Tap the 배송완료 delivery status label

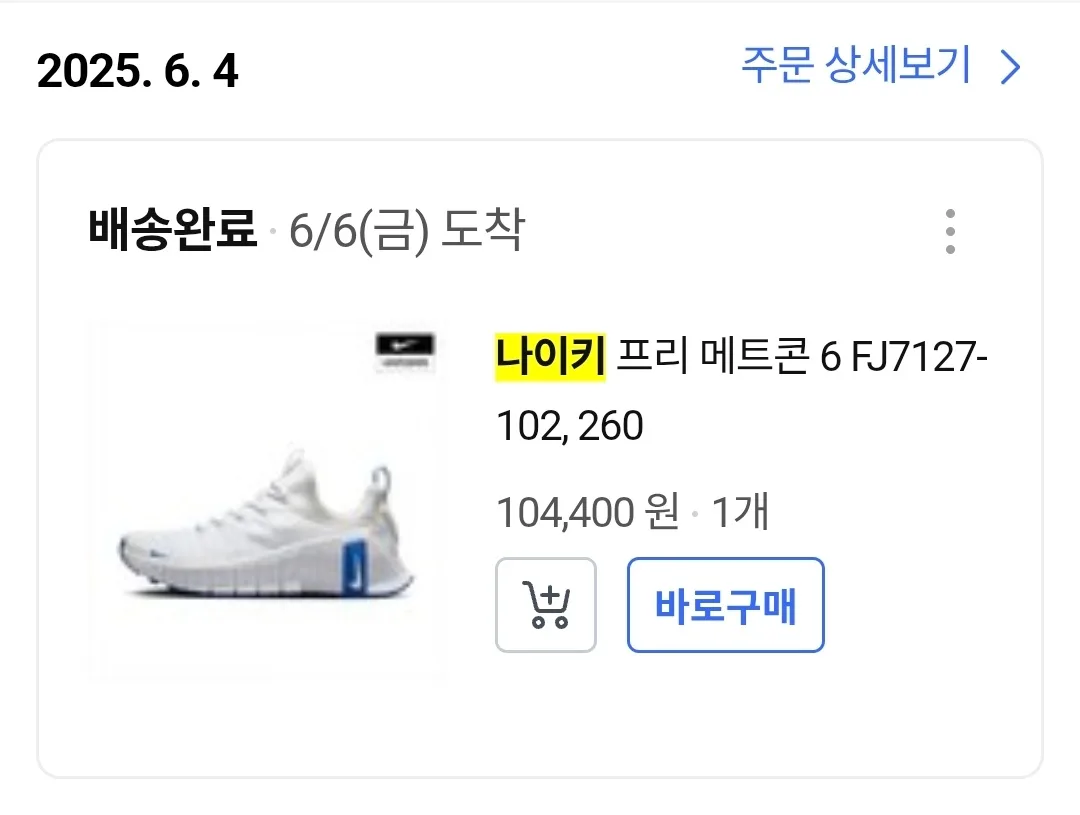point(172,232)
